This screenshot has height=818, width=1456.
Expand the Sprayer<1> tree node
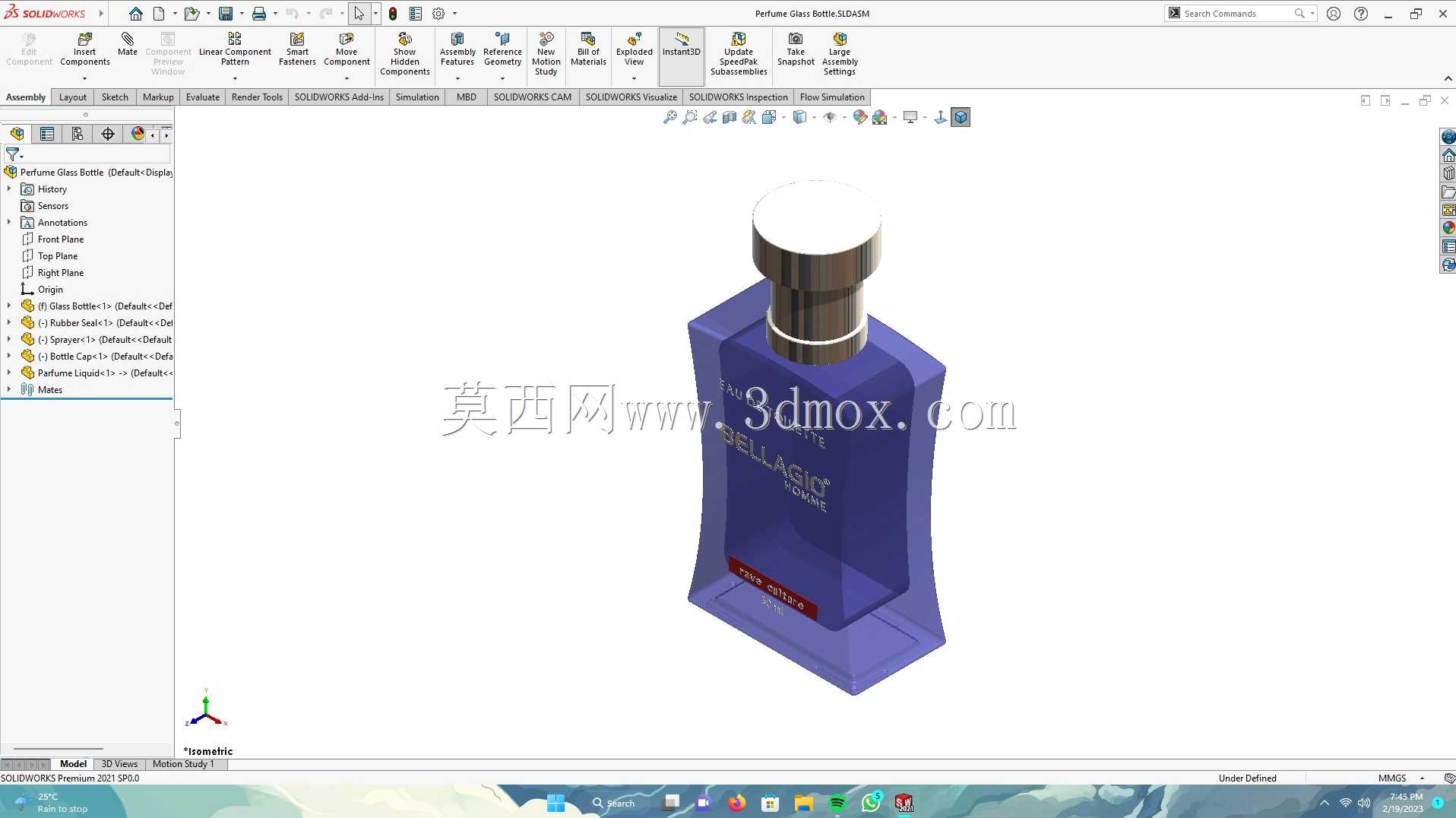pyautogui.click(x=9, y=339)
